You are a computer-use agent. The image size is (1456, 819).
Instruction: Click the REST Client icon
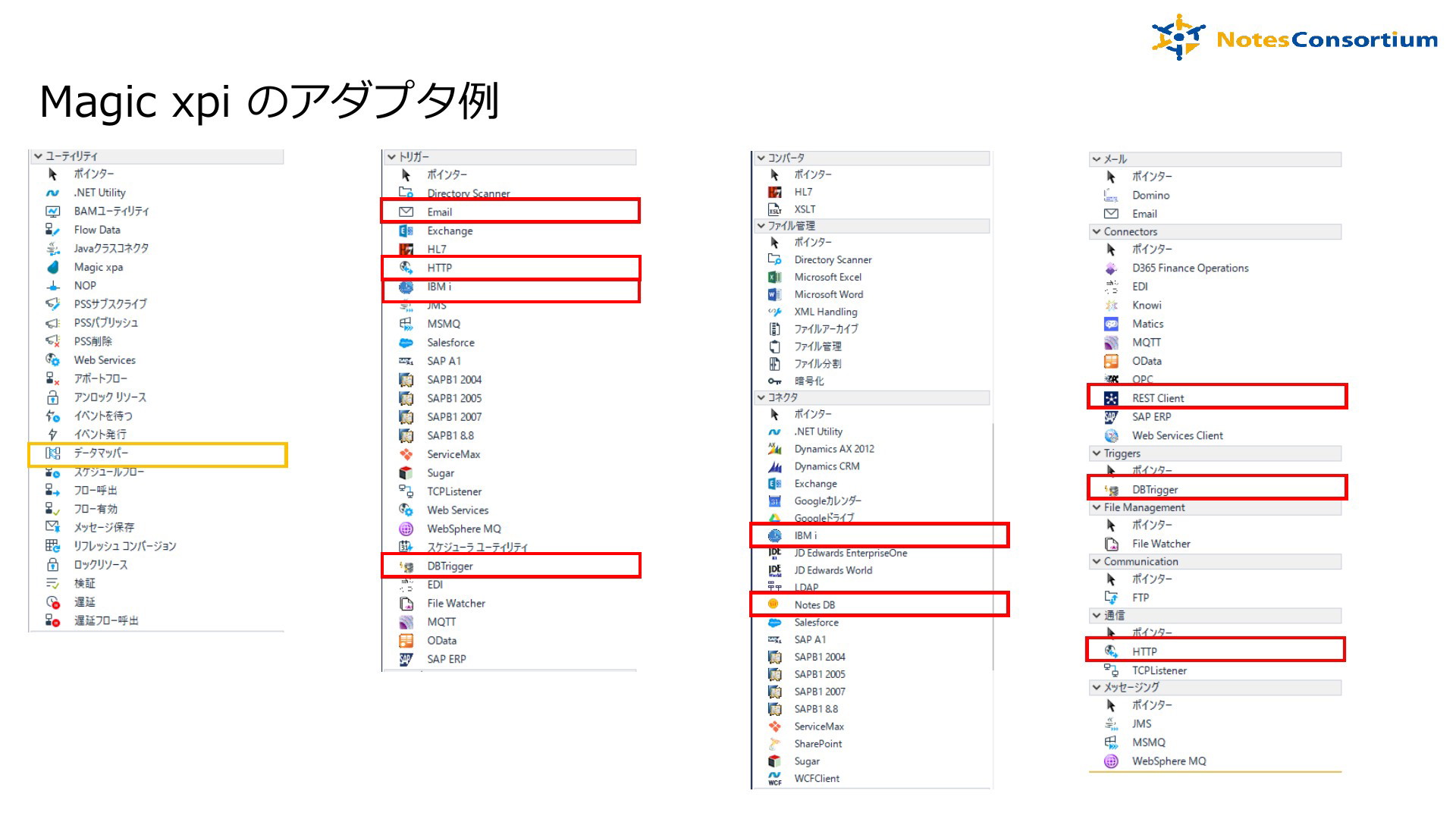click(x=1111, y=398)
